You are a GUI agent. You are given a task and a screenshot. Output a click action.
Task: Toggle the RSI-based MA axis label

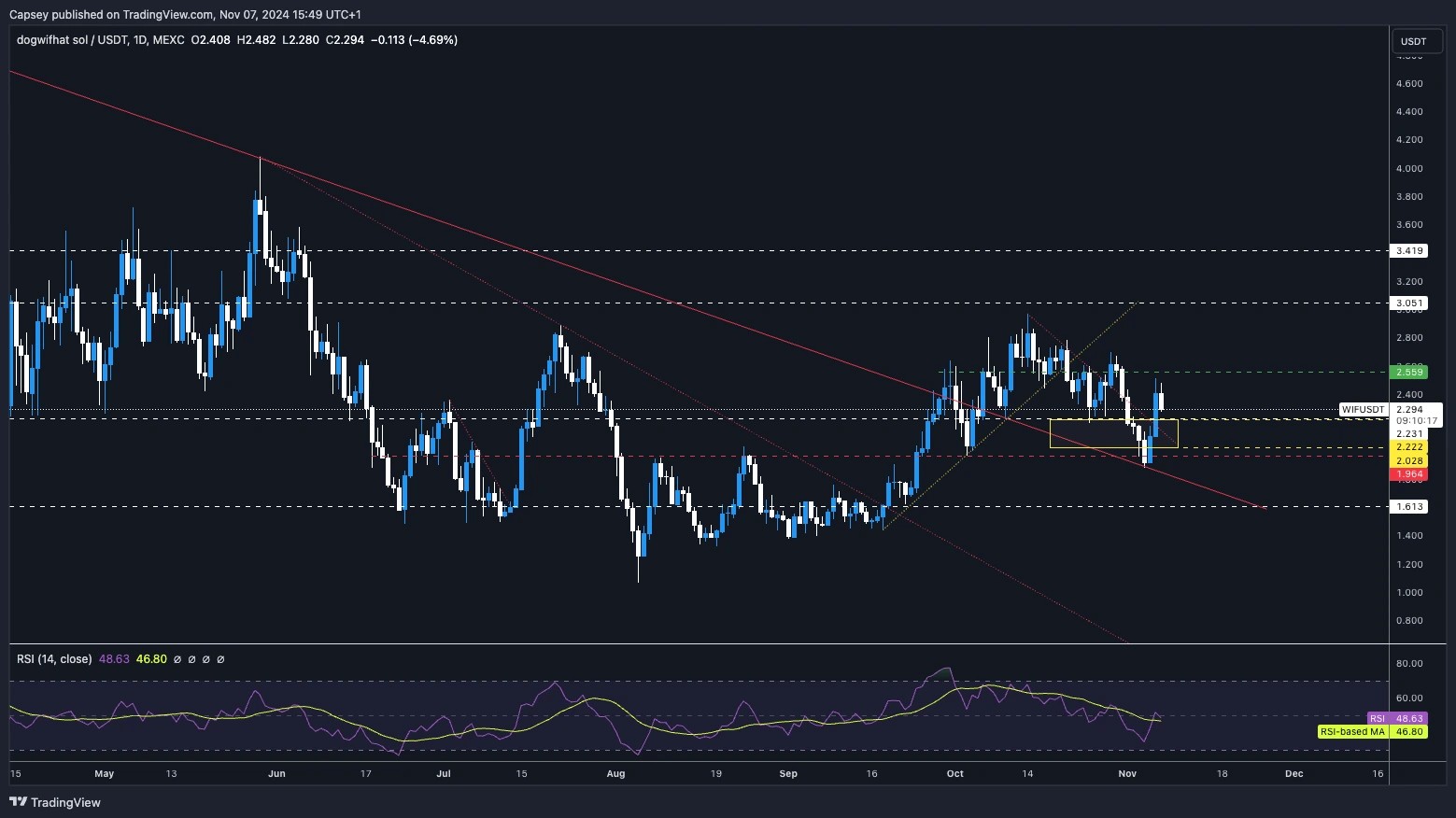[x=1352, y=732]
